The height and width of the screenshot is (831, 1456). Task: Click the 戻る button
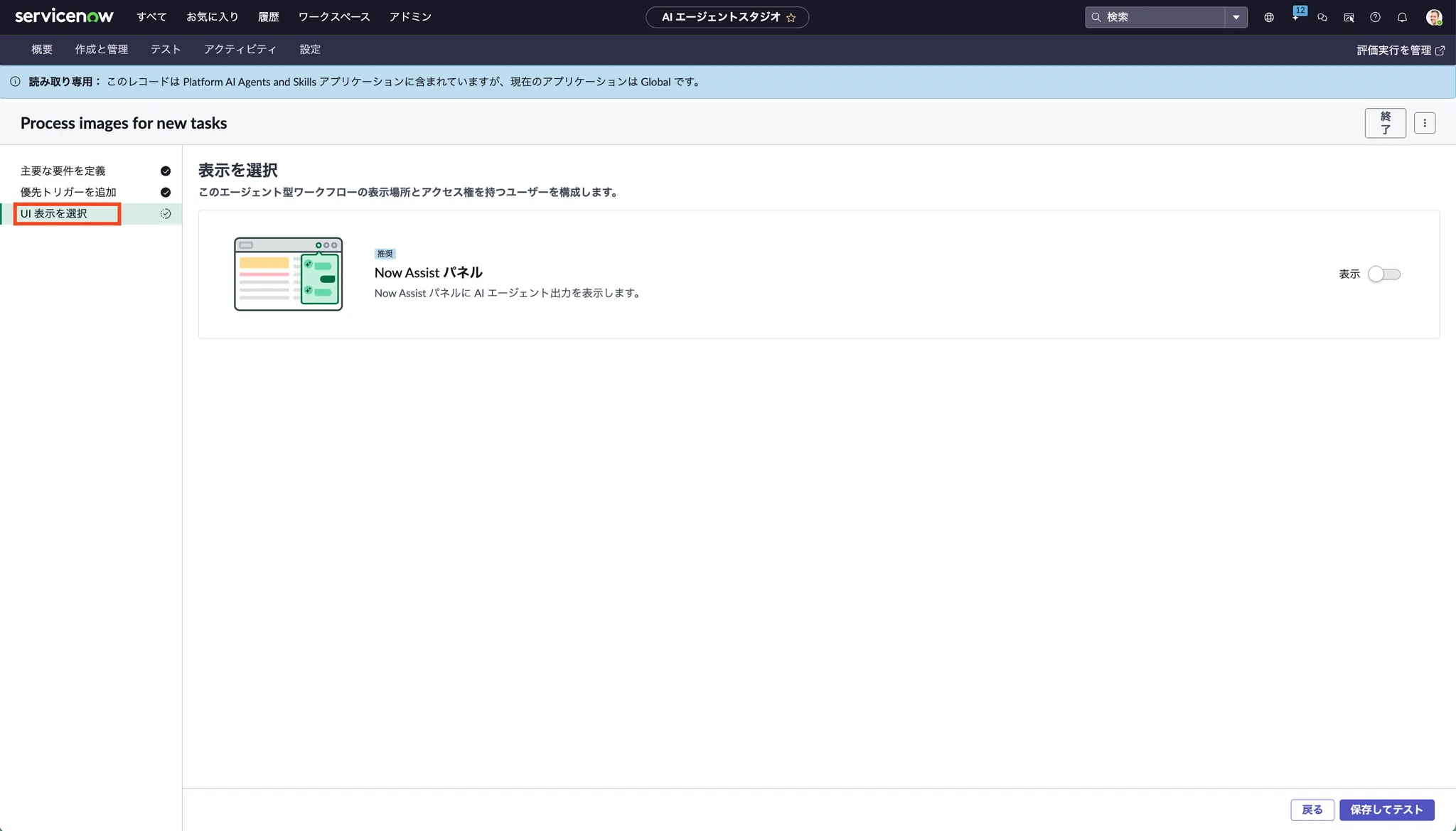click(x=1312, y=810)
